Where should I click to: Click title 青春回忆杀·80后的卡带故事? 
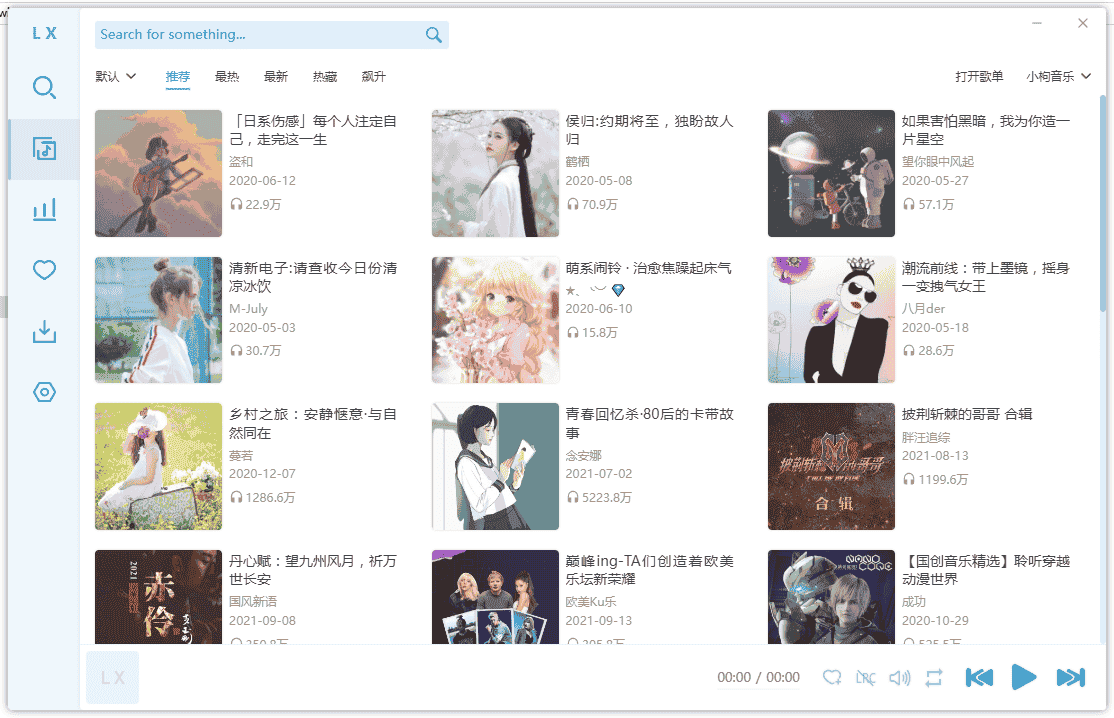tap(649, 424)
